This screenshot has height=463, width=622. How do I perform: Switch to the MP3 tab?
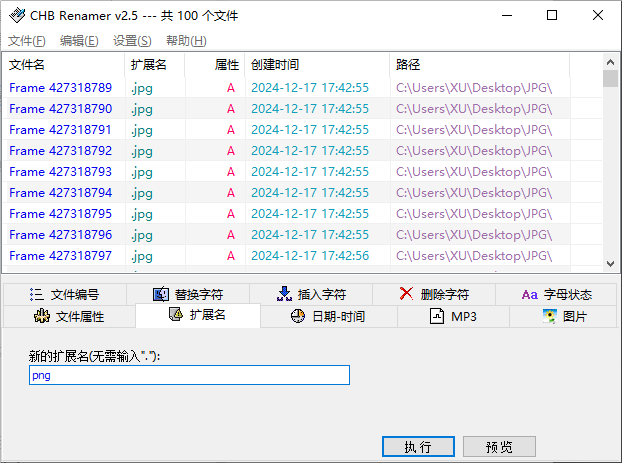point(453,316)
